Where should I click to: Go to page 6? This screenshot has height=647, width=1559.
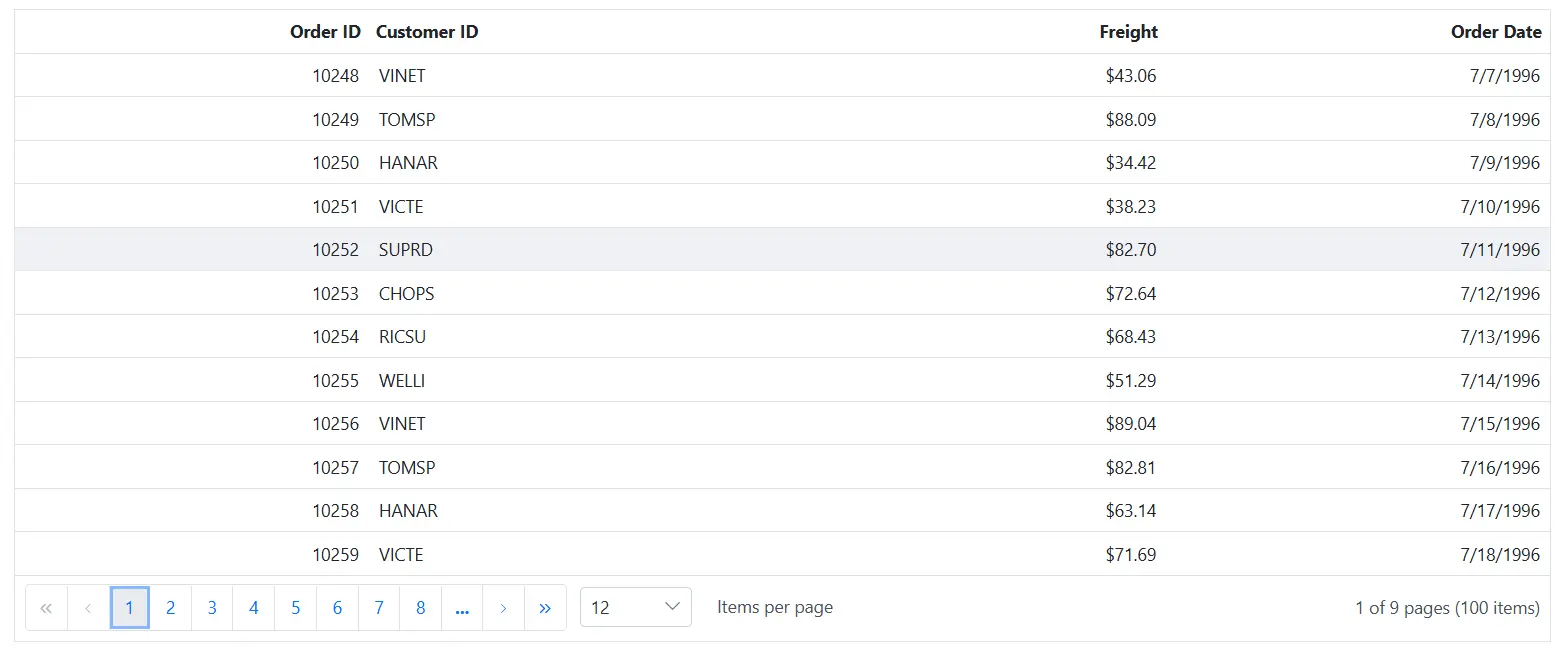(x=337, y=608)
